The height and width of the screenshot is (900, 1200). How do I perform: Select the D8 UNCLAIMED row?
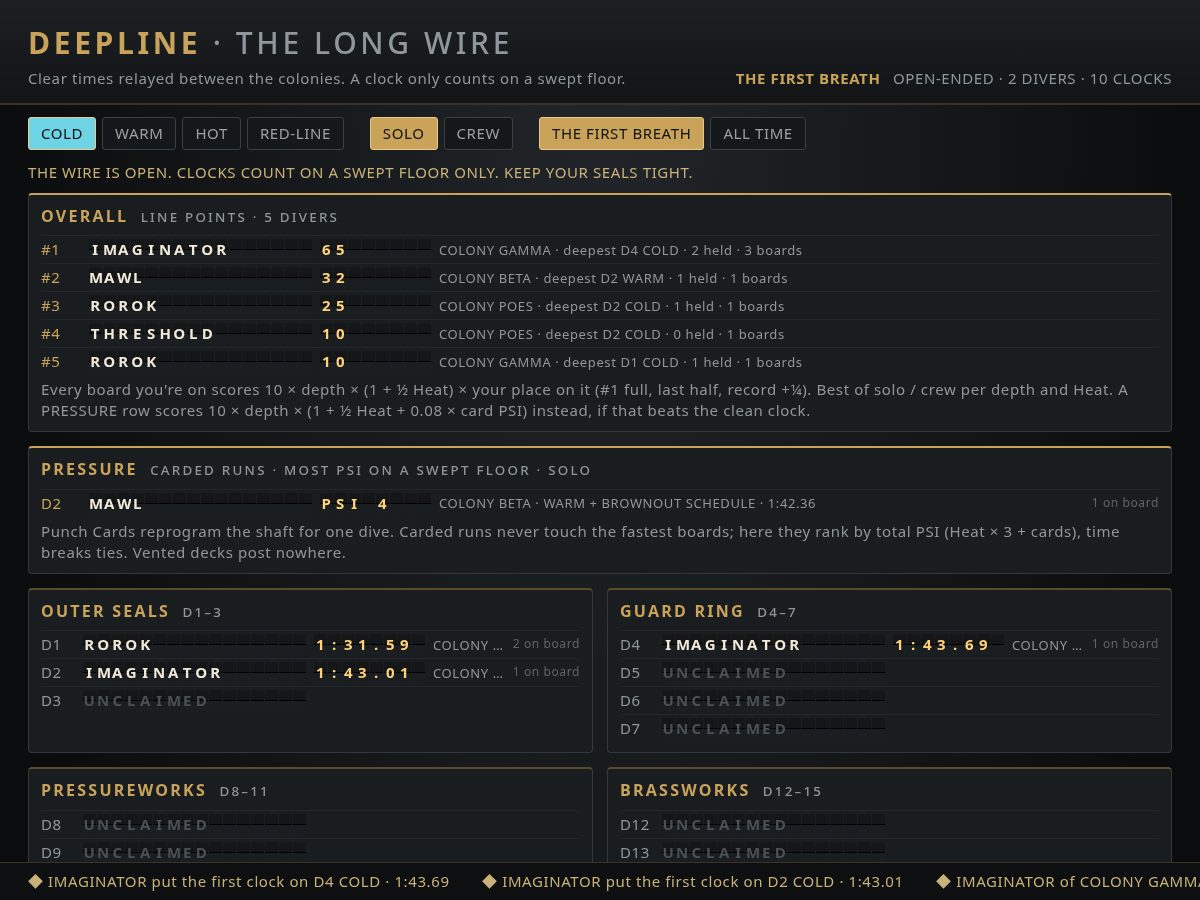tap(310, 825)
